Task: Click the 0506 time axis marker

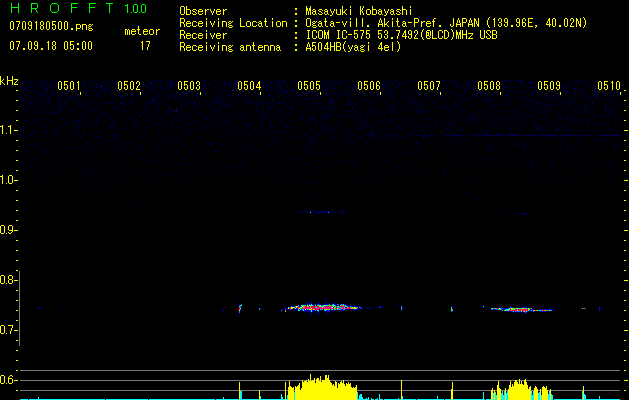Action: pos(369,85)
